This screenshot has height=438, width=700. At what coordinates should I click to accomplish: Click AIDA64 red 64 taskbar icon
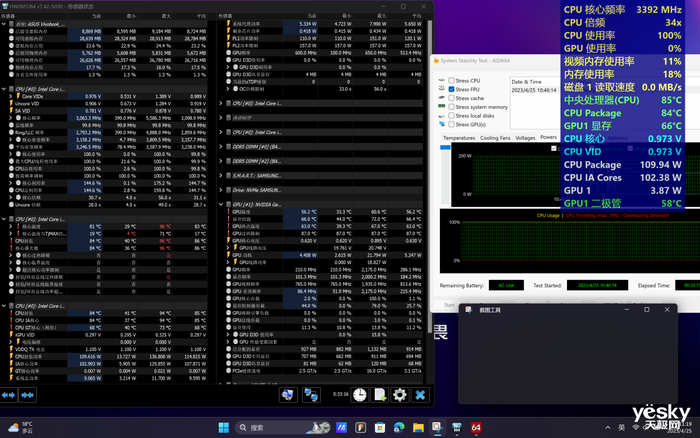click(x=476, y=427)
